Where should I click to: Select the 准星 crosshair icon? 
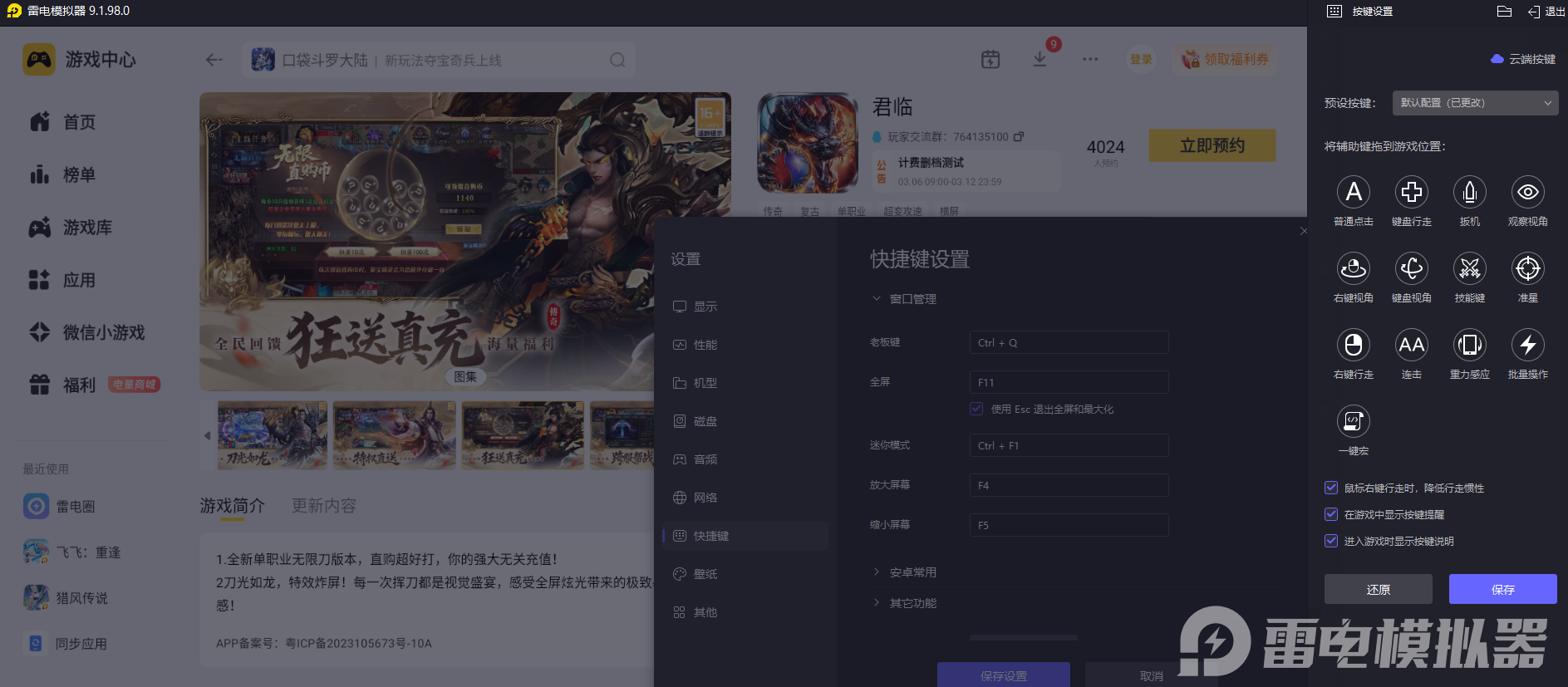(x=1527, y=268)
